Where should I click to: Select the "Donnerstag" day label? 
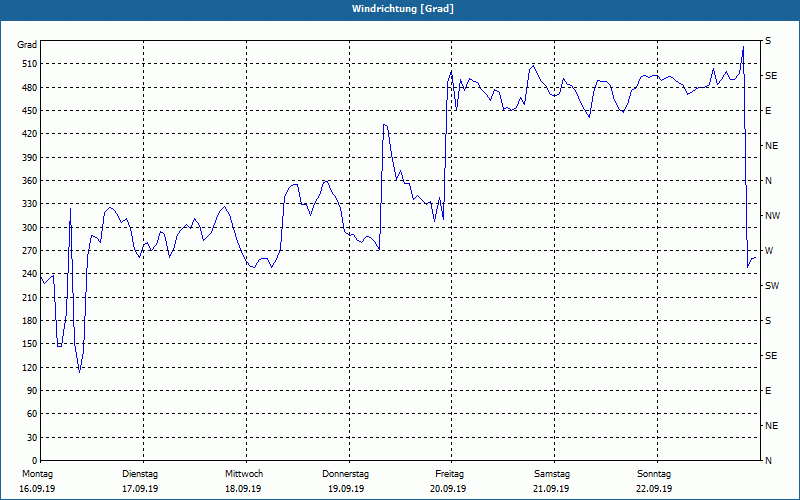(x=345, y=474)
